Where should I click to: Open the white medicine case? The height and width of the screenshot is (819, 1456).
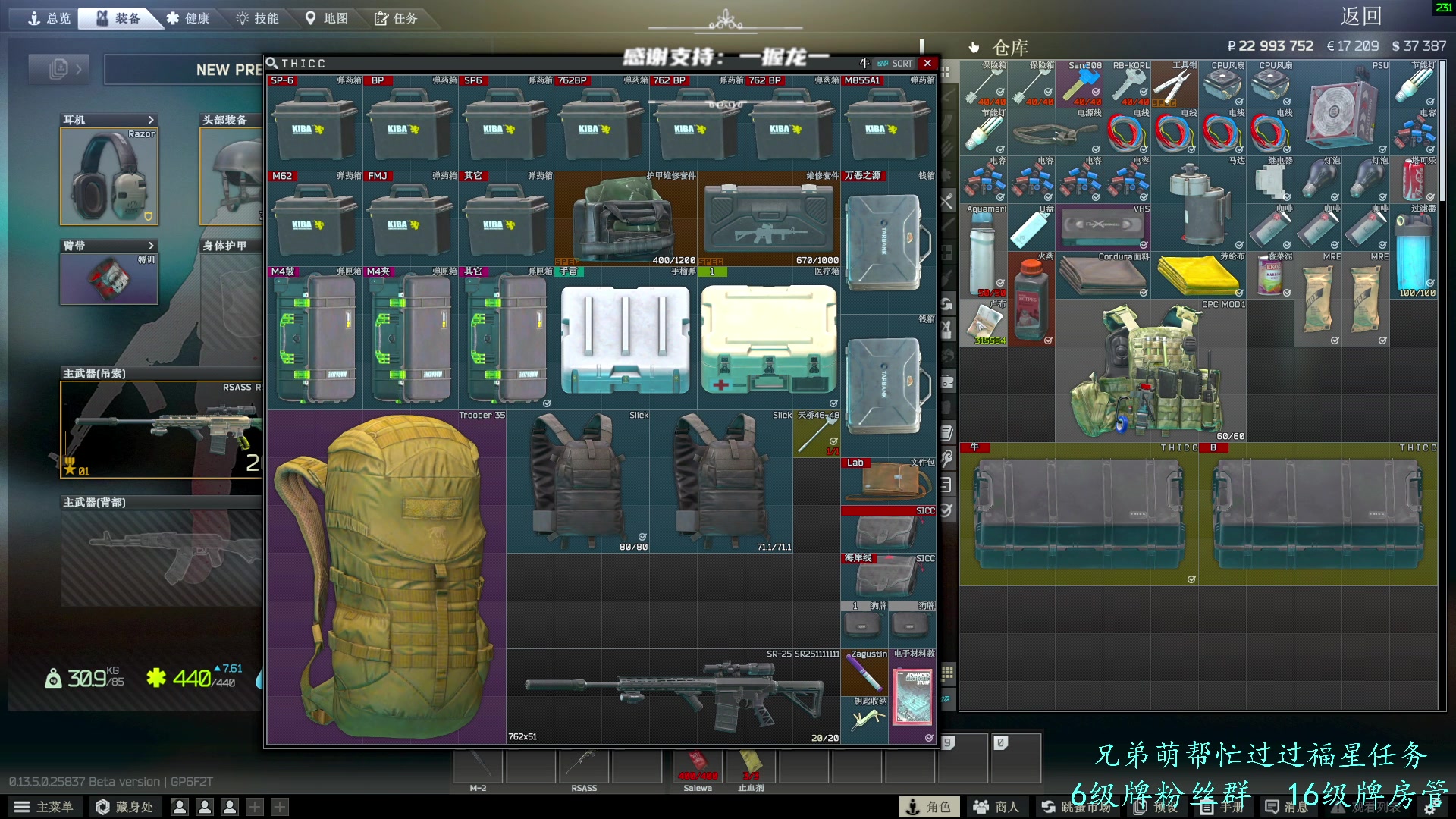click(x=769, y=337)
